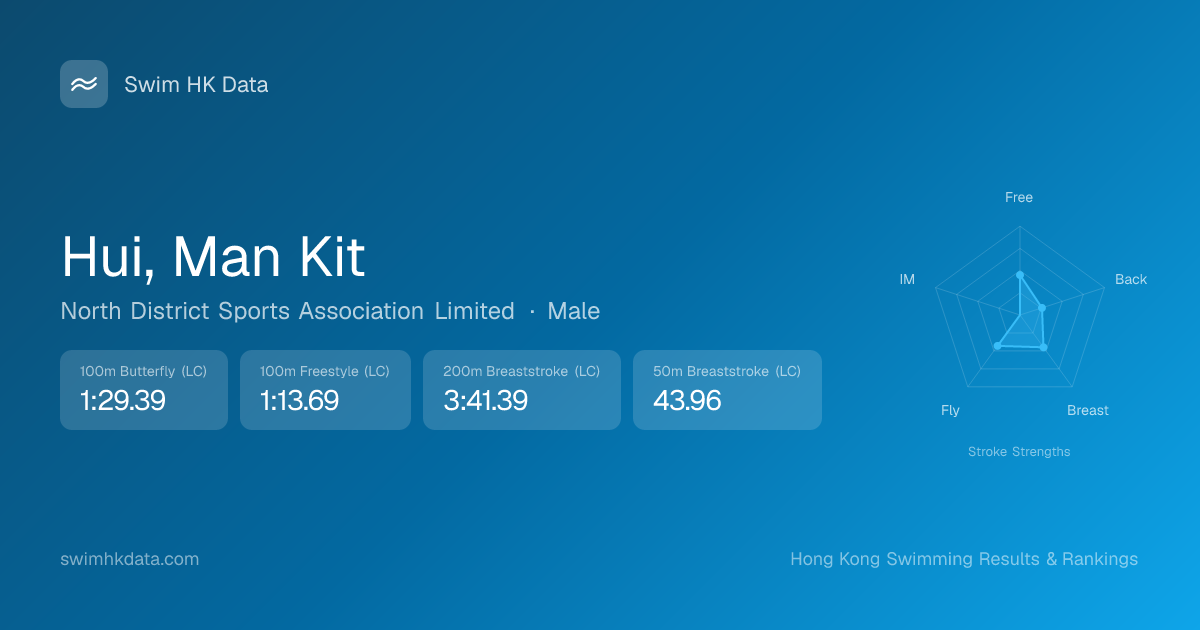Viewport: 1200px width, 630px height.
Task: Open the 100m Butterfly (LC) time card
Action: pyautogui.click(x=144, y=390)
